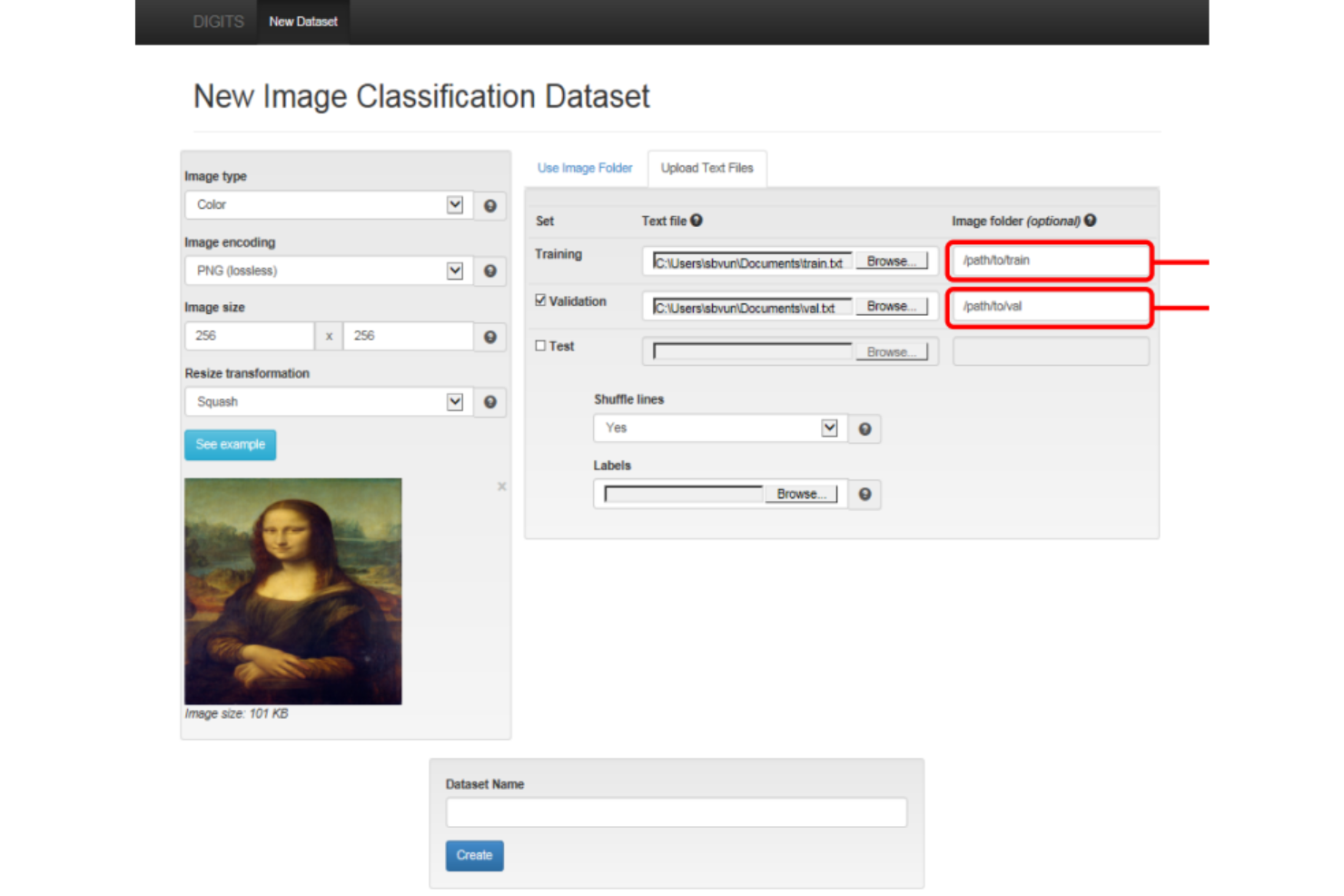Open the Shuffle lines dropdown set to Yes
The height and width of the screenshot is (896, 1344).
[x=827, y=428]
